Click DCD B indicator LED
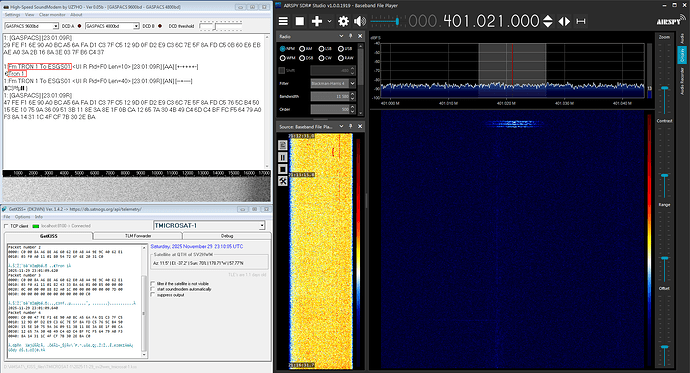This screenshot has width=690, height=373. pyautogui.click(x=160, y=26)
